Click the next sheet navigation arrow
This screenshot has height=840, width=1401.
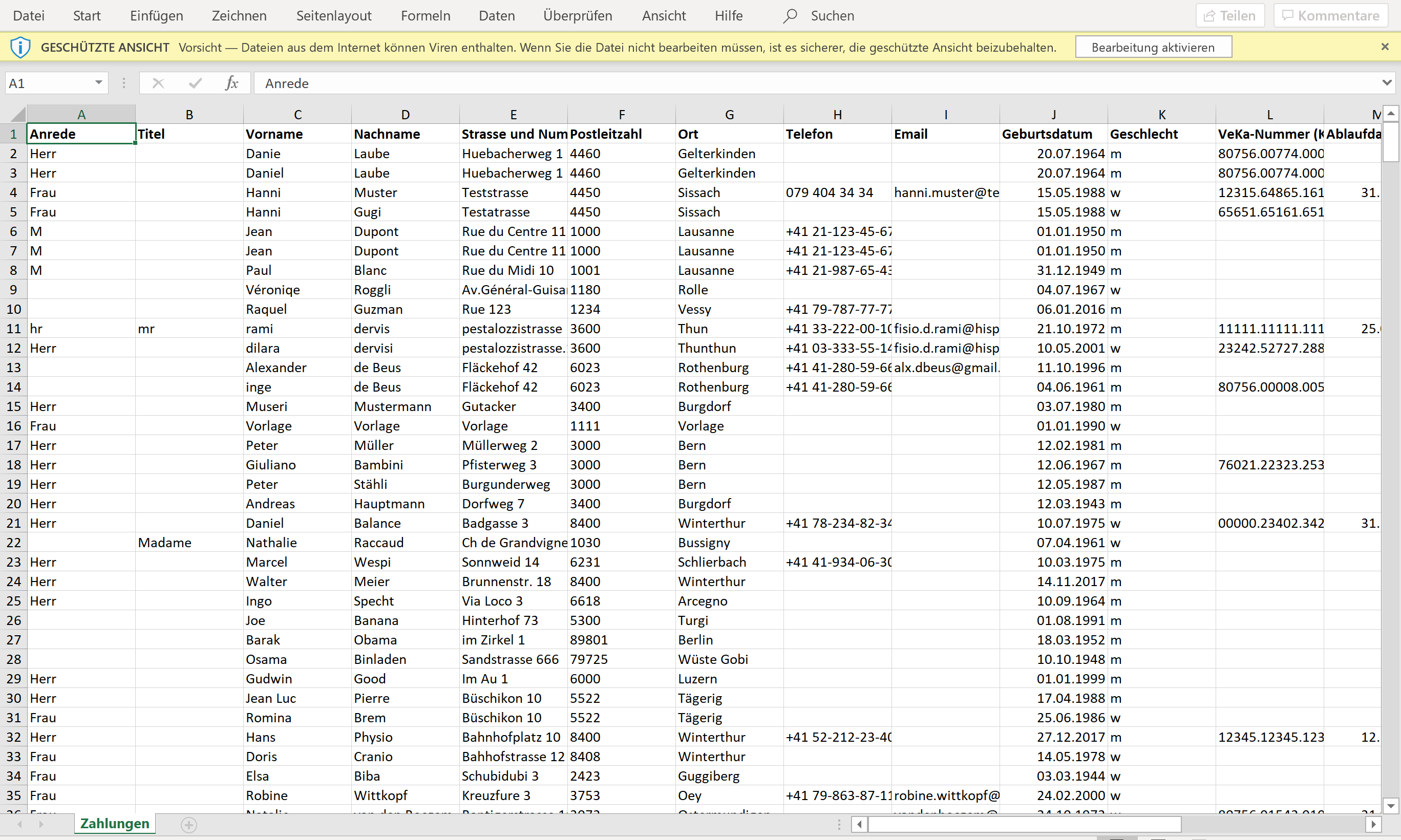click(41, 825)
